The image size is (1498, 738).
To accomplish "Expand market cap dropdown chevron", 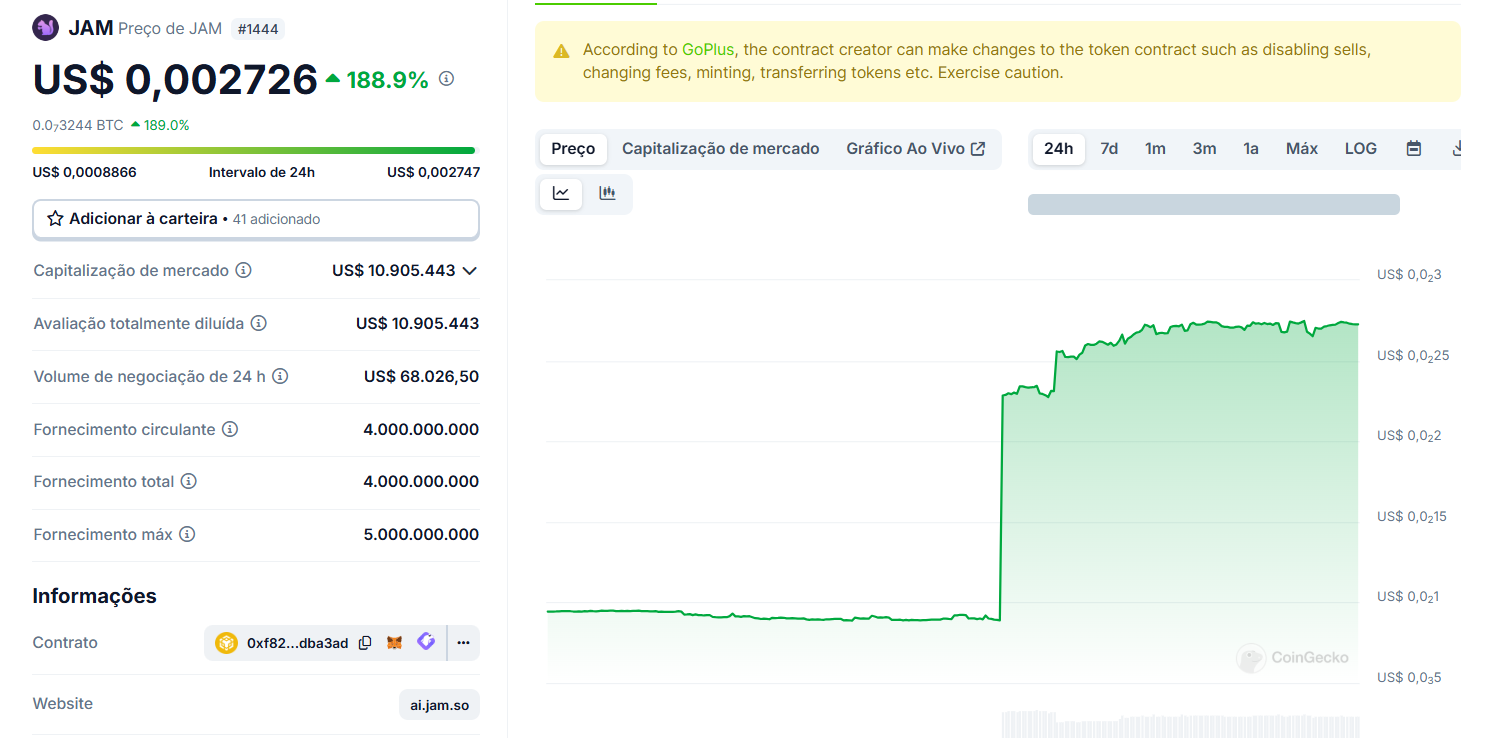I will [x=470, y=270].
